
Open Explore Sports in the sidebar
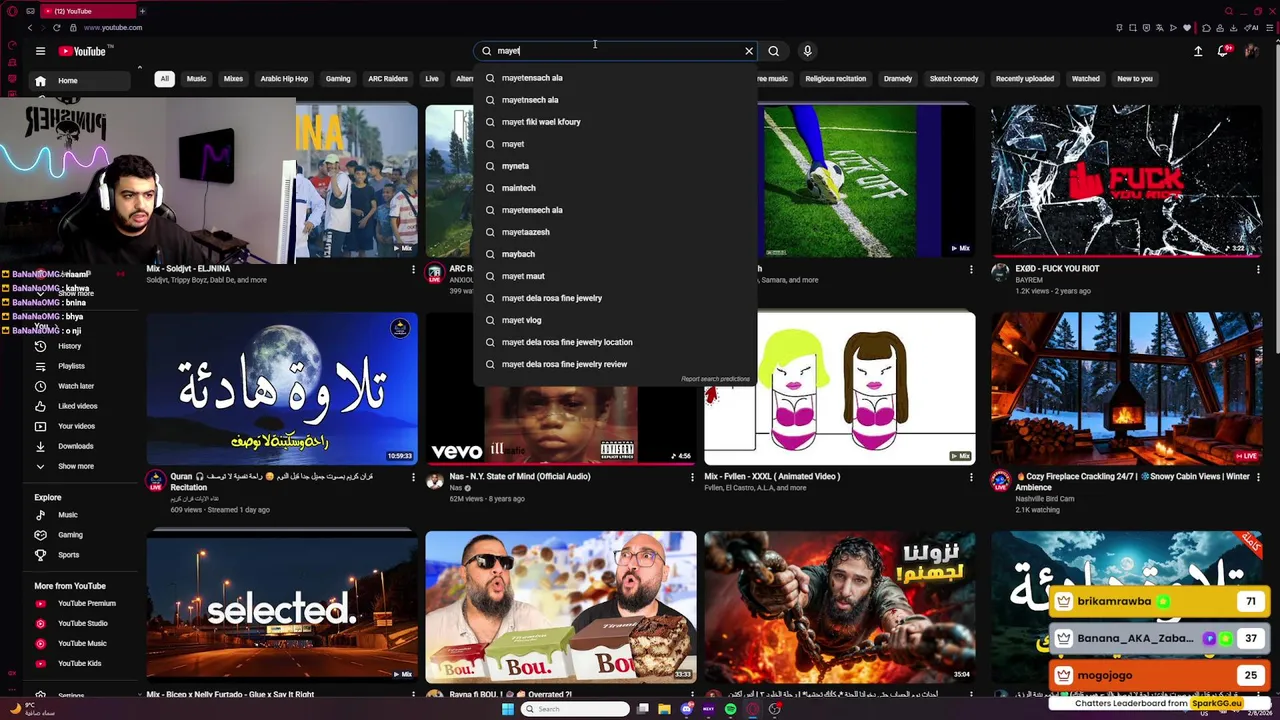pos(68,555)
